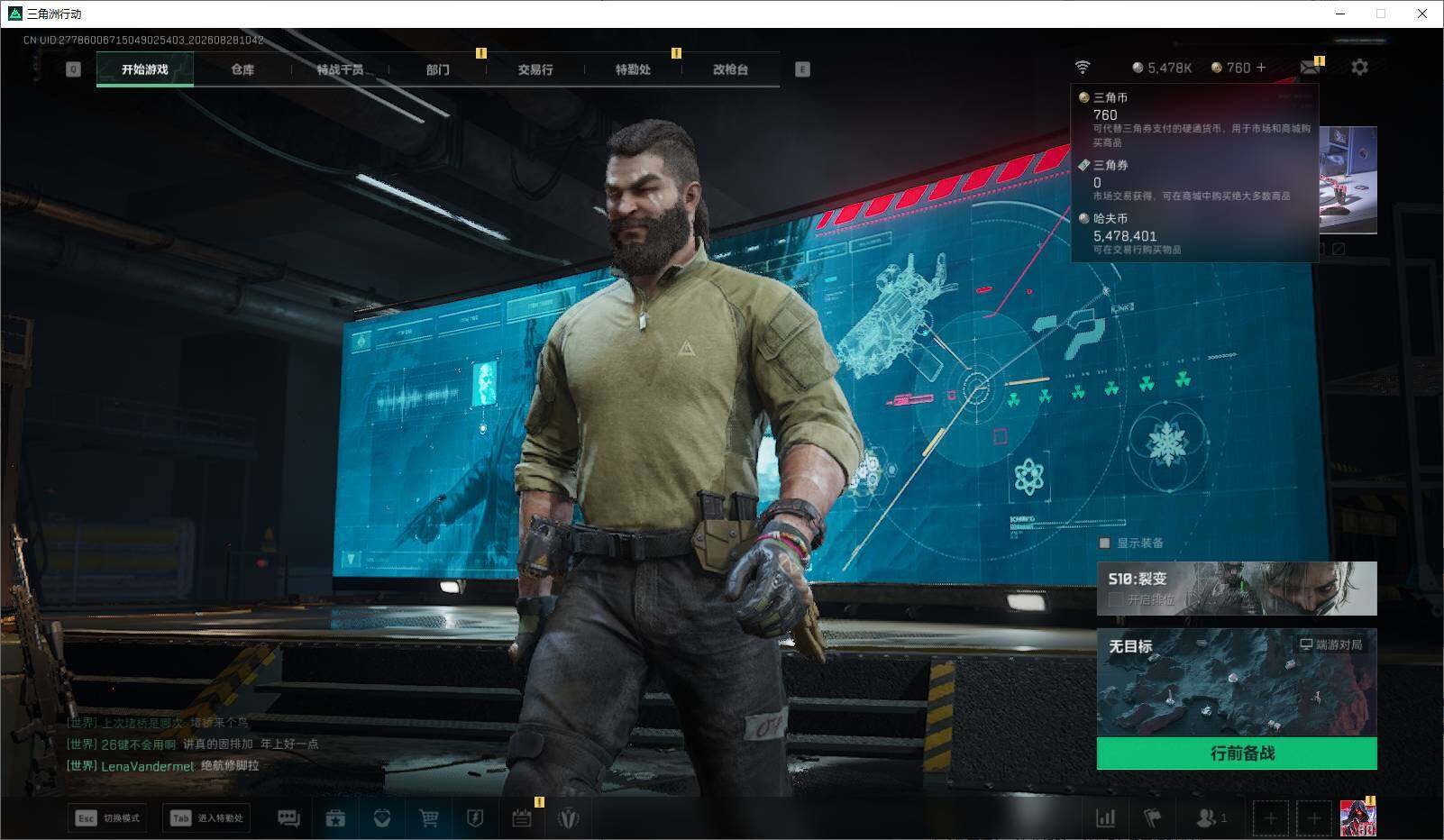
Task: Invite a teammate to the first empty slot
Action: (1270, 818)
